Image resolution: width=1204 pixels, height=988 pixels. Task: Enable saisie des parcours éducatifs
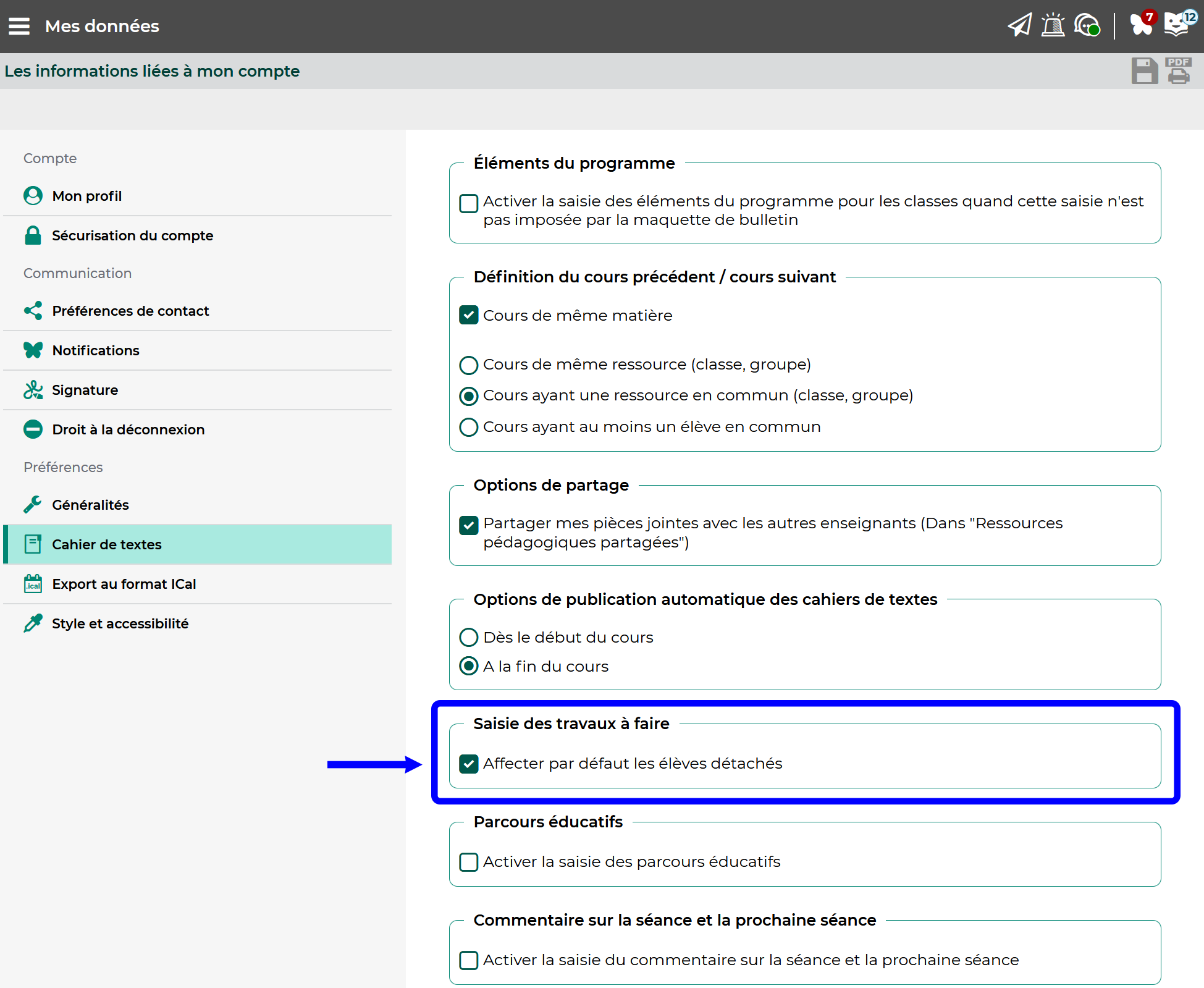tap(469, 862)
